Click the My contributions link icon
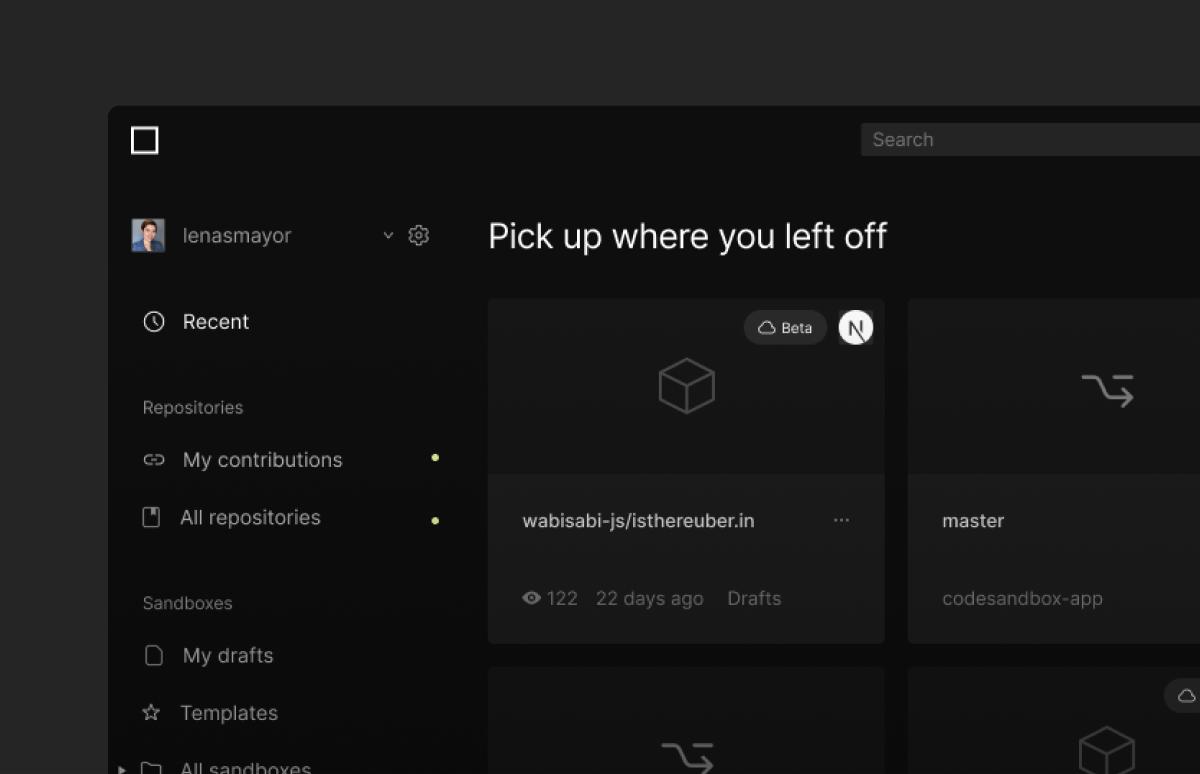The image size is (1200, 774). coord(152,459)
